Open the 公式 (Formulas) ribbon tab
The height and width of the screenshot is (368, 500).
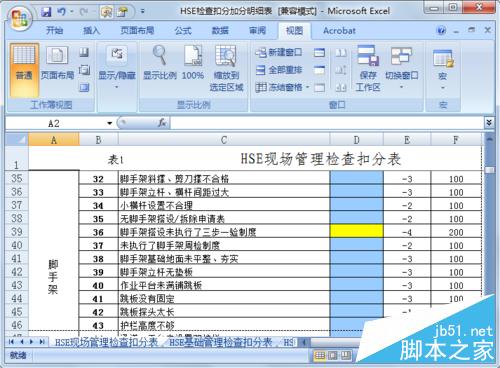[183, 31]
